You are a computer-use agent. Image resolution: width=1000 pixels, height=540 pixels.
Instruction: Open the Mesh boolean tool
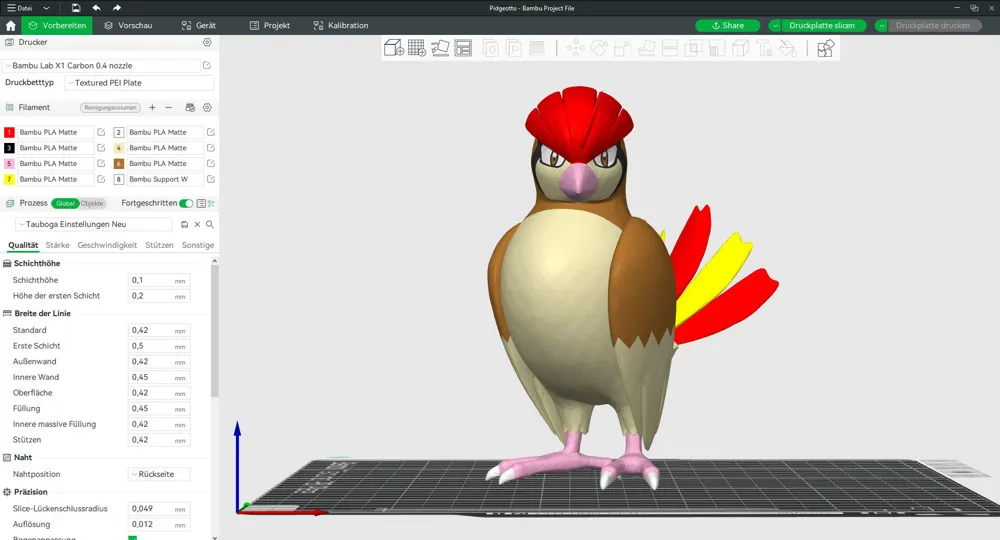click(693, 48)
